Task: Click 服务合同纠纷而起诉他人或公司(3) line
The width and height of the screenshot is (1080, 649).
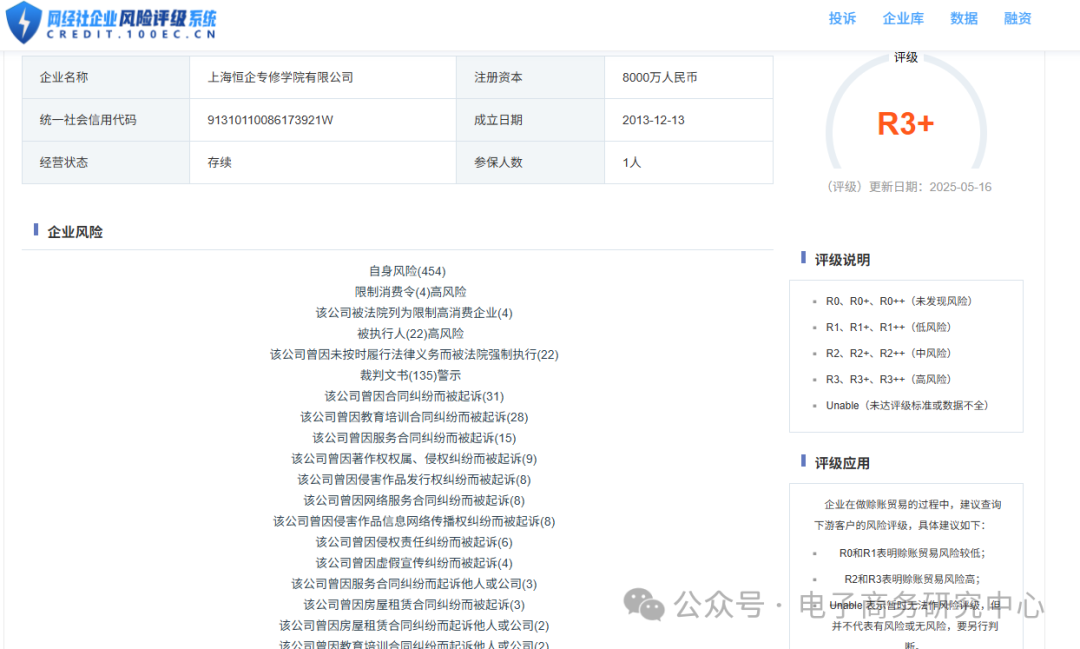Action: pos(414,584)
